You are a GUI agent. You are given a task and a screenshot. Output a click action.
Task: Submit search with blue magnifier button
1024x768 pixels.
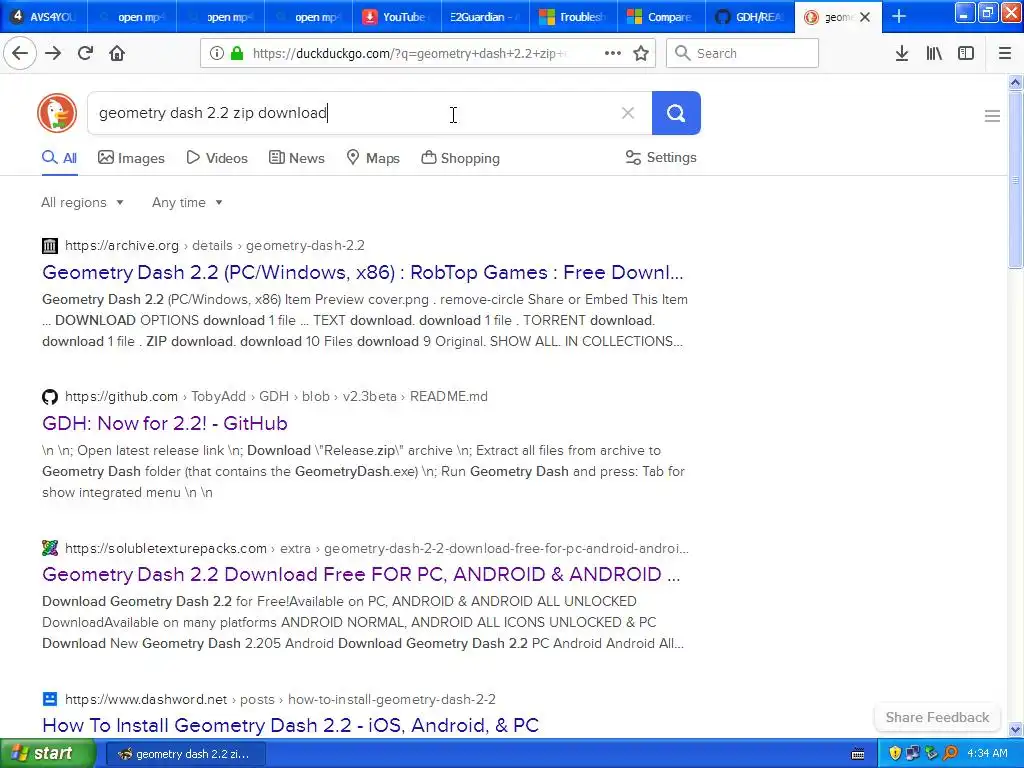point(676,113)
